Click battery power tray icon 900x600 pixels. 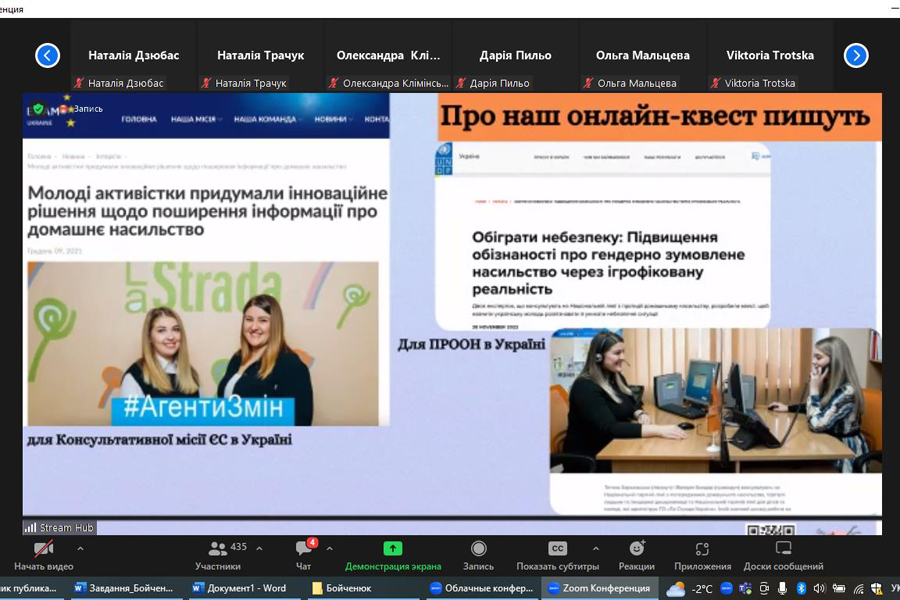tap(839, 588)
